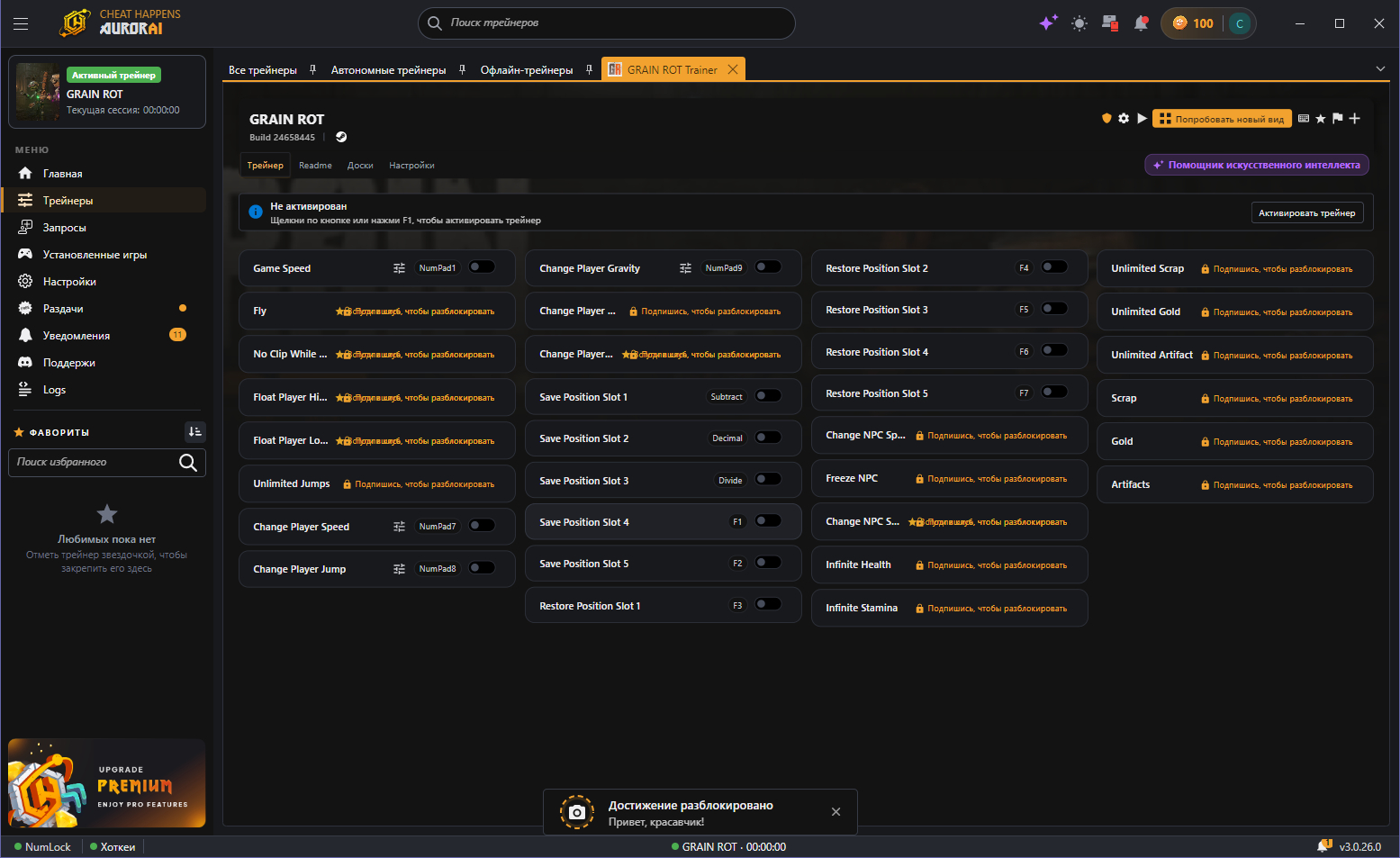Mark the trainer as favorite with the star
This screenshot has height=858, width=1400.
click(1321, 118)
